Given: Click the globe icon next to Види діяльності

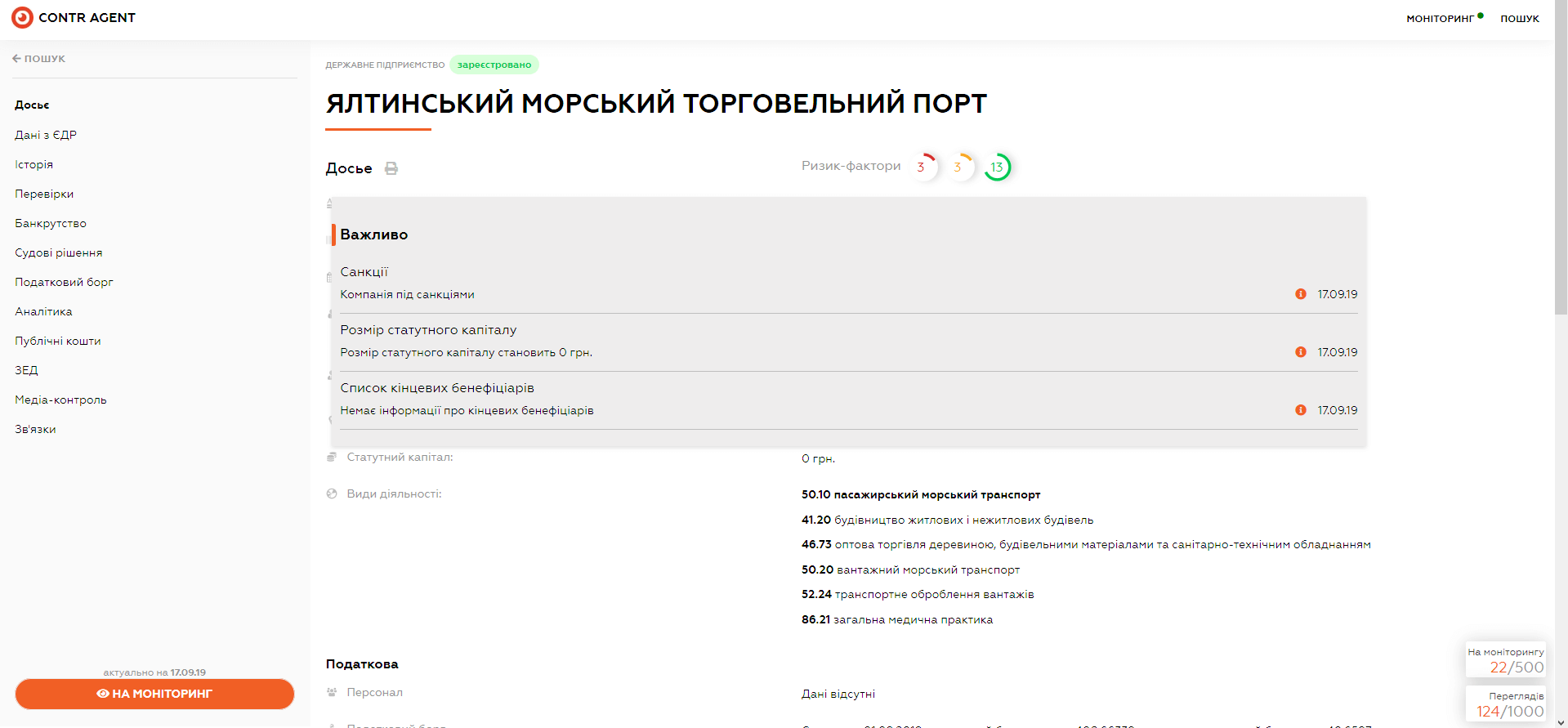Looking at the screenshot, I should tap(332, 494).
